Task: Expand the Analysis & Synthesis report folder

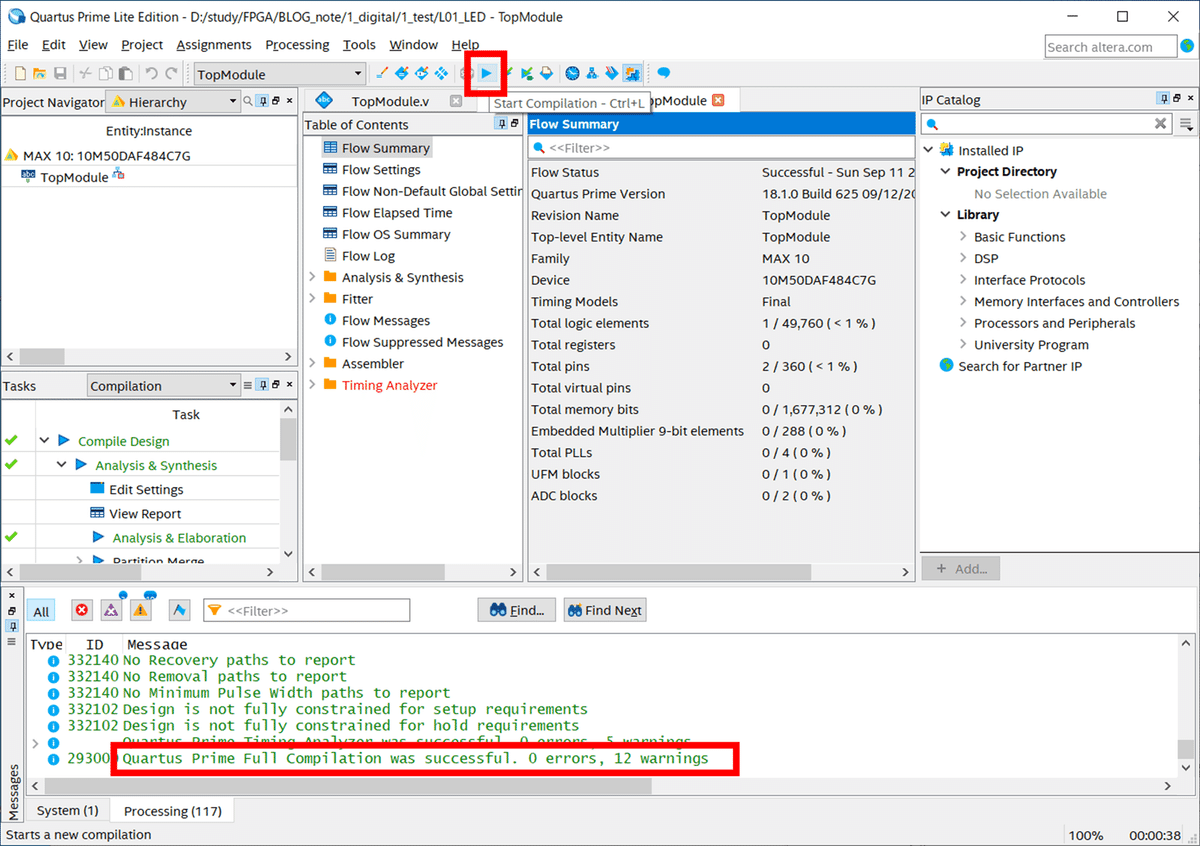Action: (312, 277)
